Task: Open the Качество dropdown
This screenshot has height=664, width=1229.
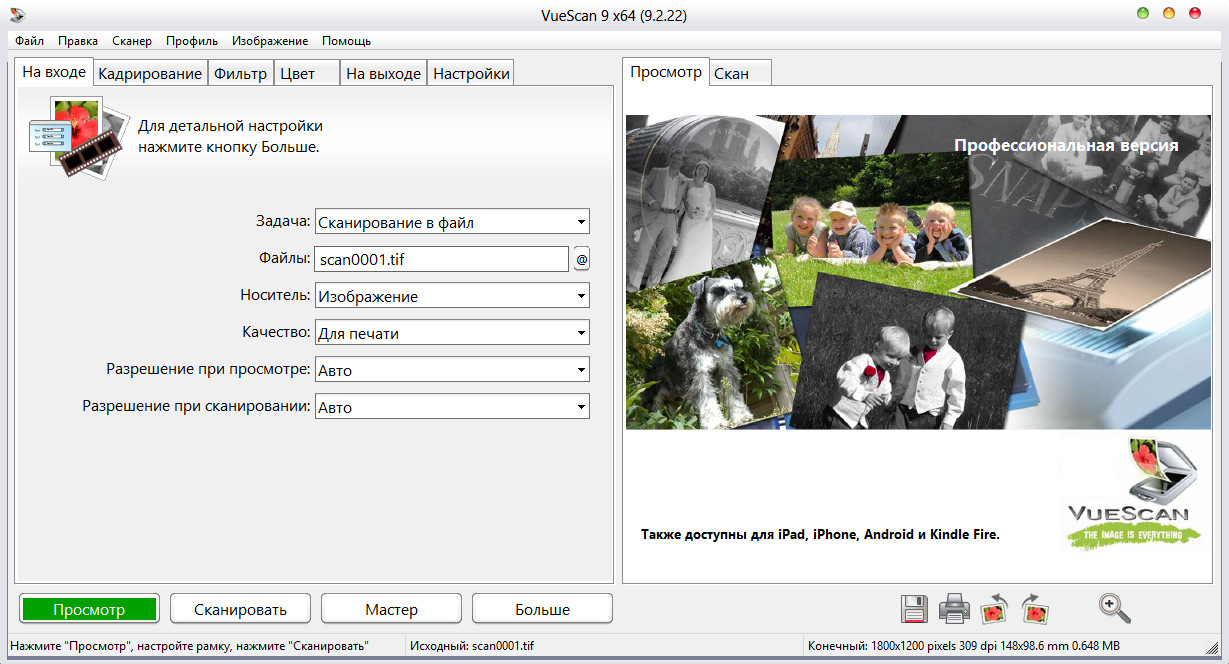Action: (452, 333)
